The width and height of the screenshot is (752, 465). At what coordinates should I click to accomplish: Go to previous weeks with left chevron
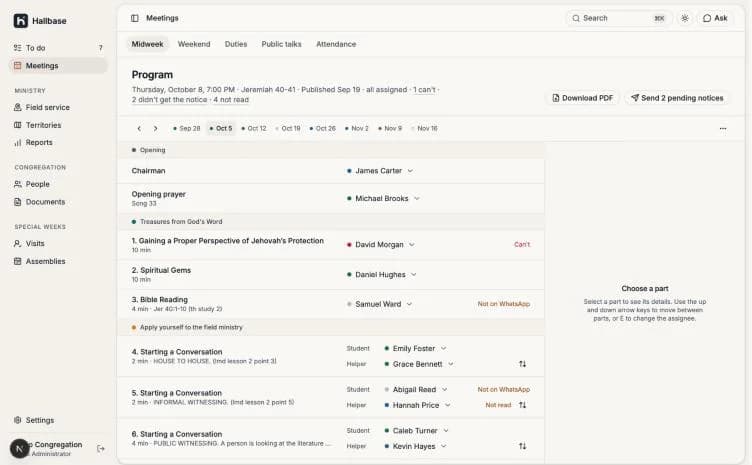tap(139, 128)
